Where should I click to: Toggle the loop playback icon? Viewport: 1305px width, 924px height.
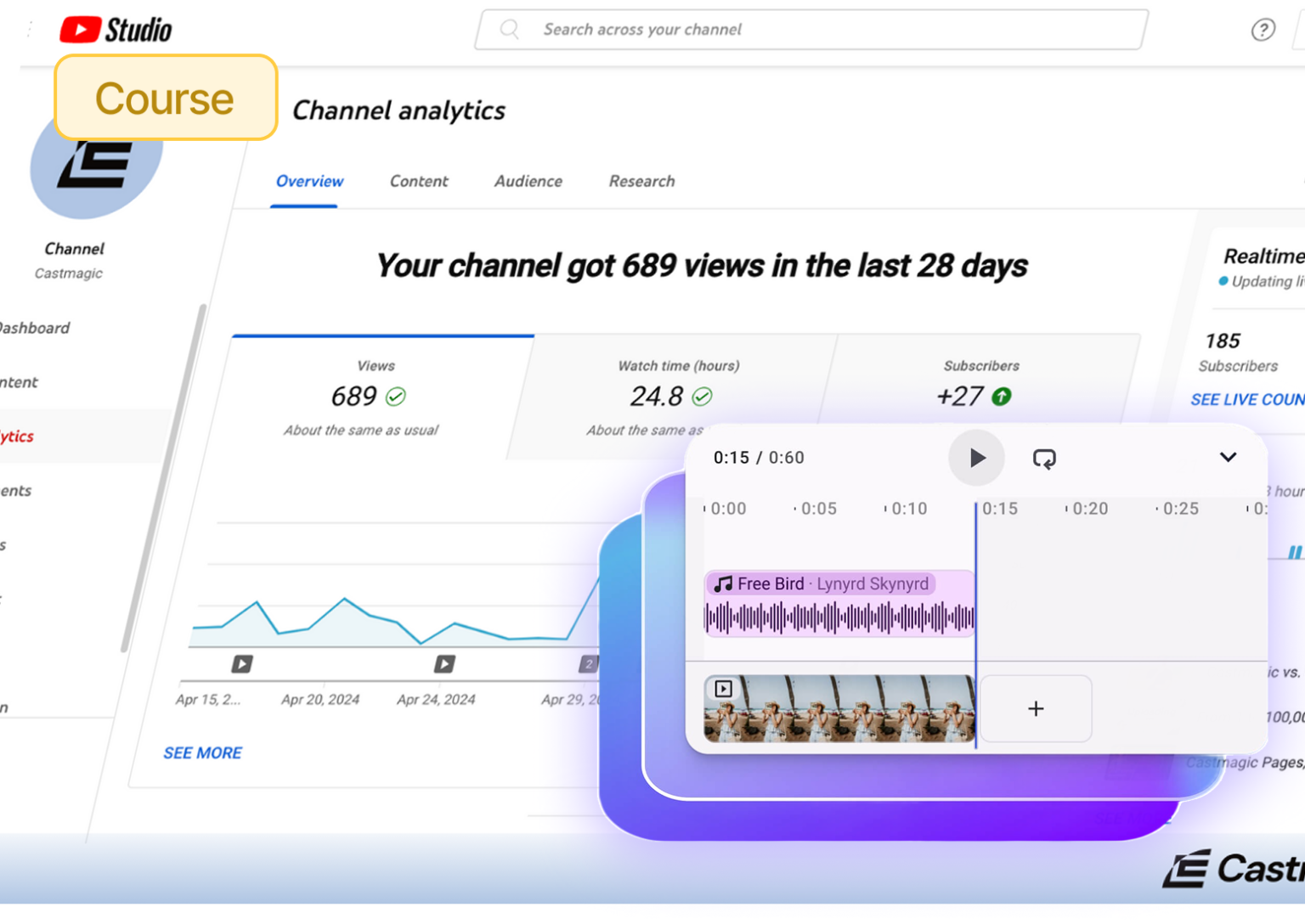(x=1044, y=459)
